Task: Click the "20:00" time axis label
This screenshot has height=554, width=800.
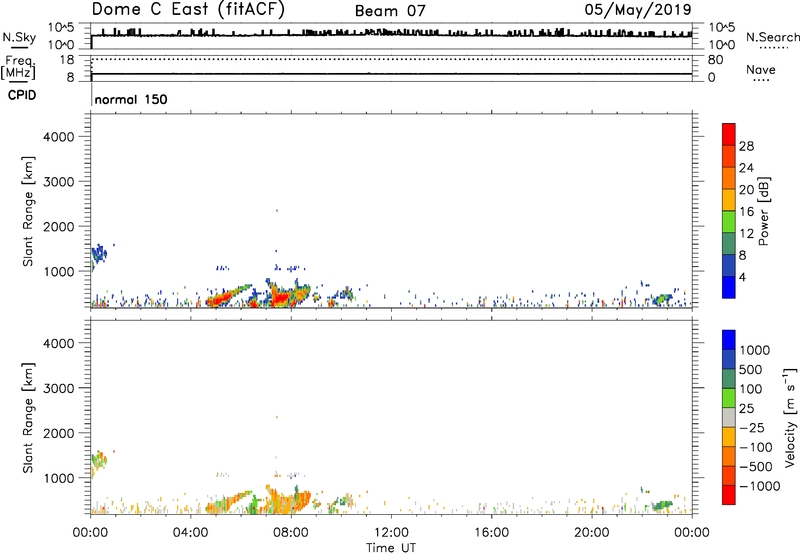Action: coord(591,533)
